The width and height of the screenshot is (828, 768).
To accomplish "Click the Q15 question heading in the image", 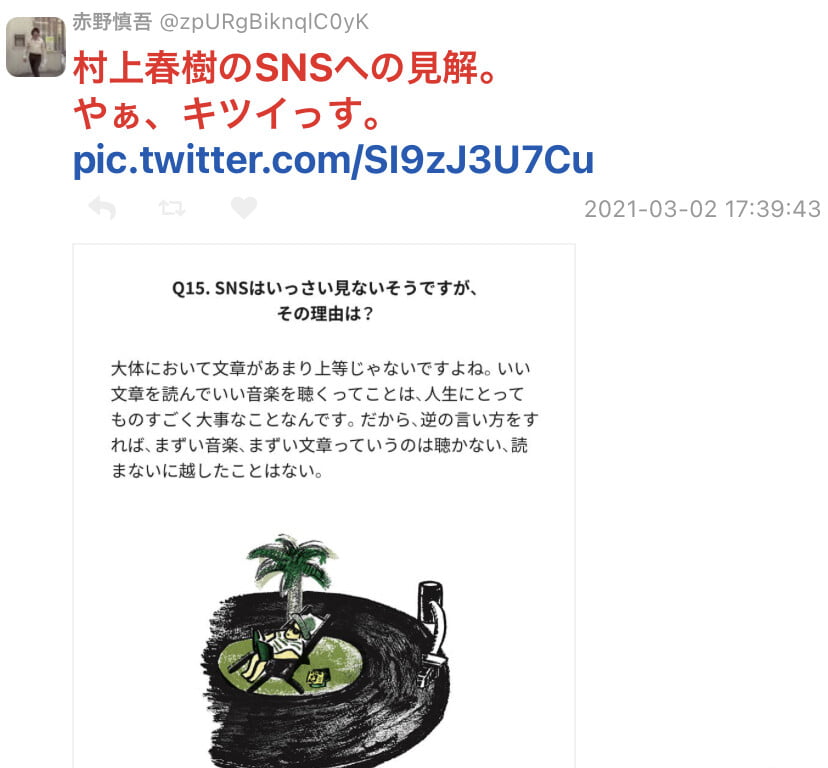I will 325,288.
